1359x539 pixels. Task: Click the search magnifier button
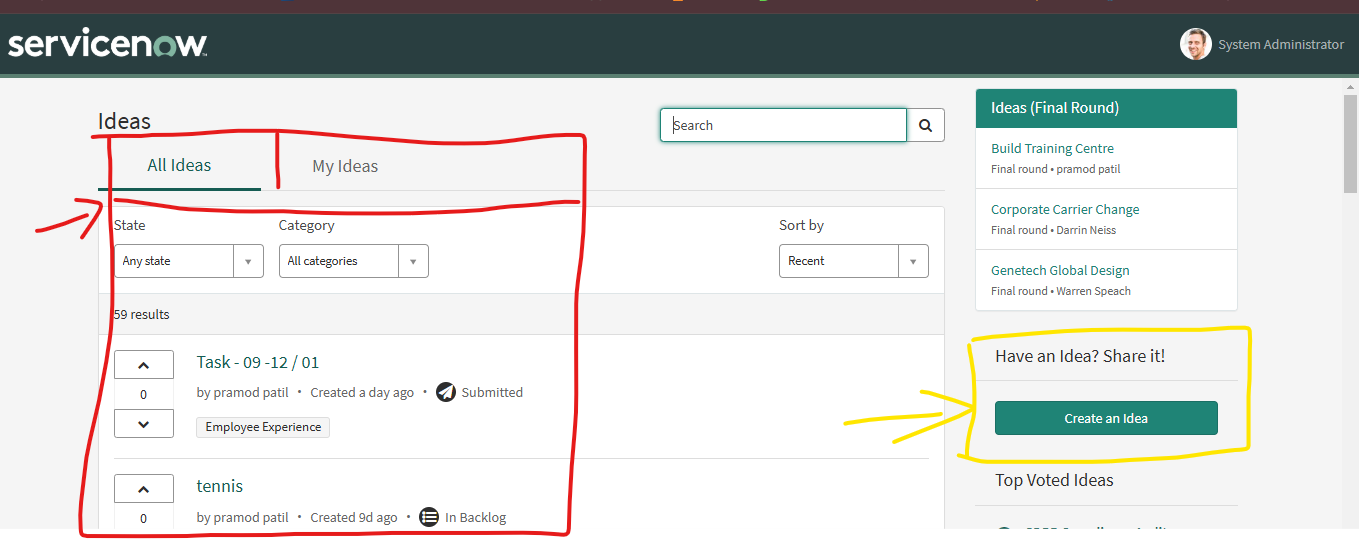[x=926, y=125]
